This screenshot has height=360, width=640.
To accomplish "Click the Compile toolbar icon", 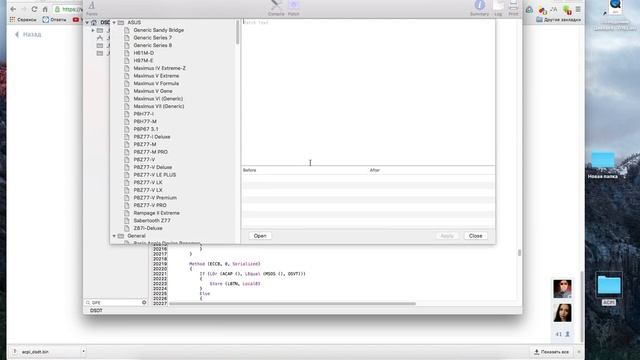I will click(276, 8).
